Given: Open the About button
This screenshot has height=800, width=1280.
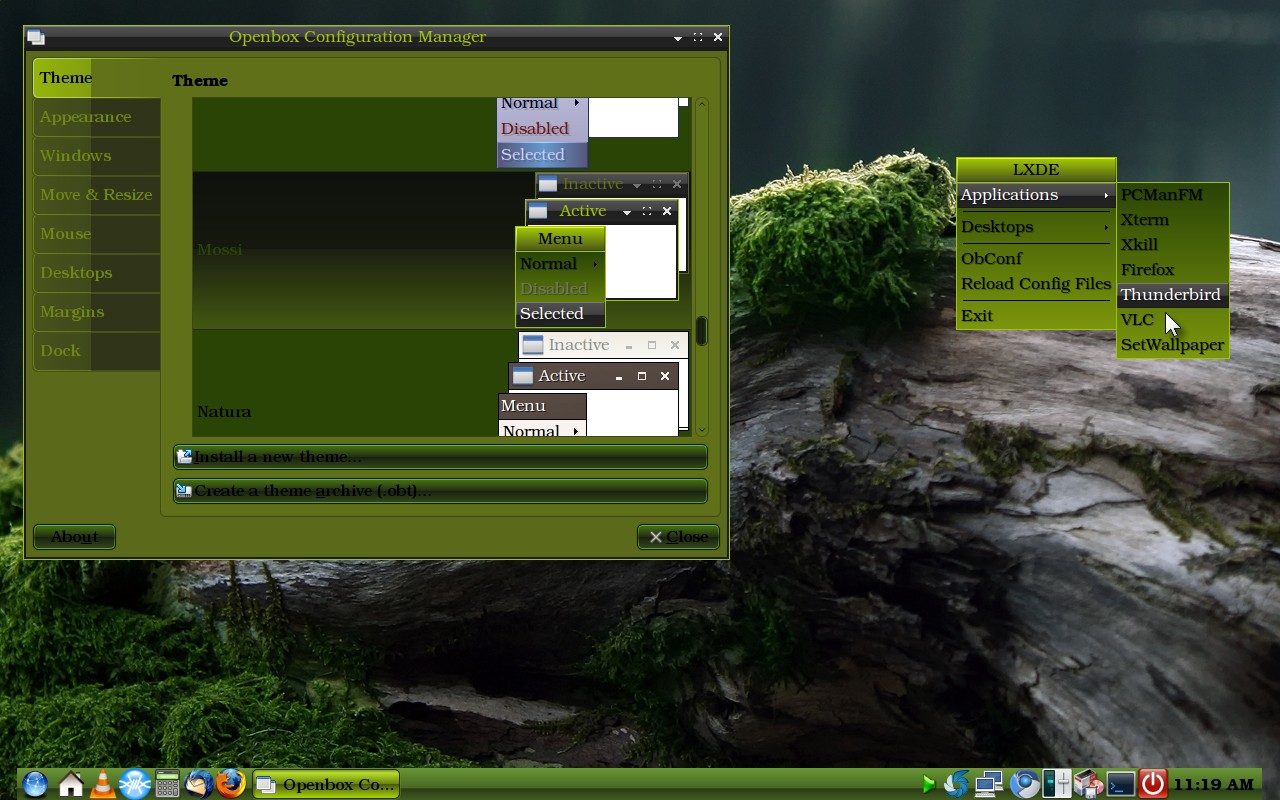Looking at the screenshot, I should pyautogui.click(x=74, y=537).
